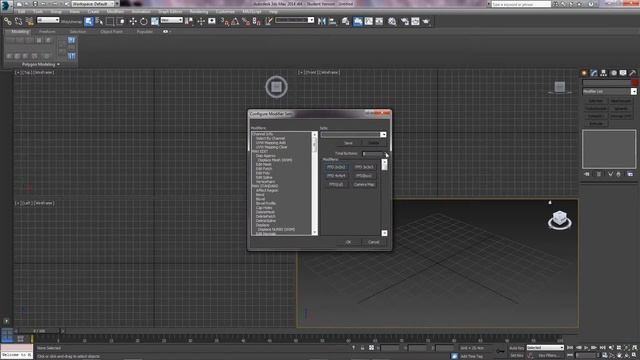Switch to the Object Paint ribbon tab
Screen dimensions: 640x360
pyautogui.click(x=111, y=31)
